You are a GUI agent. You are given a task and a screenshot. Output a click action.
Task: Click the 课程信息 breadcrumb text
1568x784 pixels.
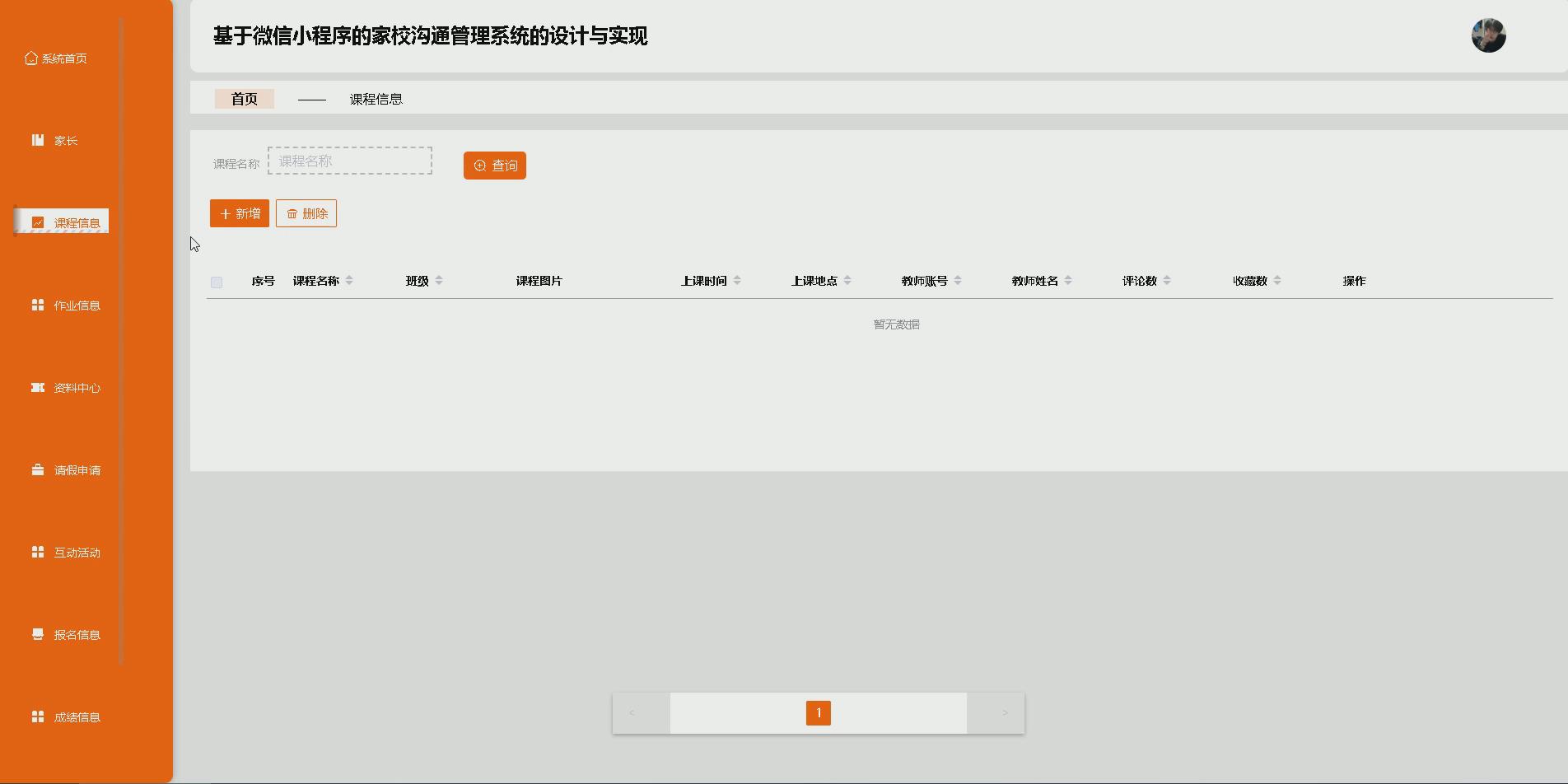[376, 99]
